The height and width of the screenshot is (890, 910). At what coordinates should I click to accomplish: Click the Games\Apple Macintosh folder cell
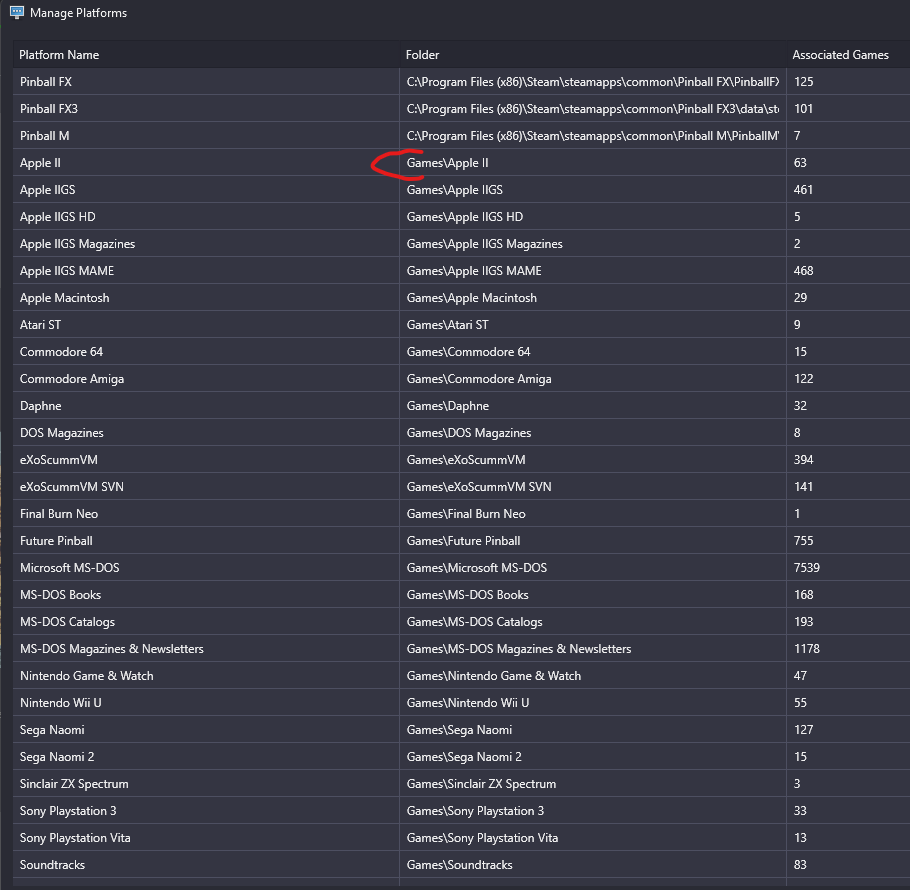[x=593, y=298]
